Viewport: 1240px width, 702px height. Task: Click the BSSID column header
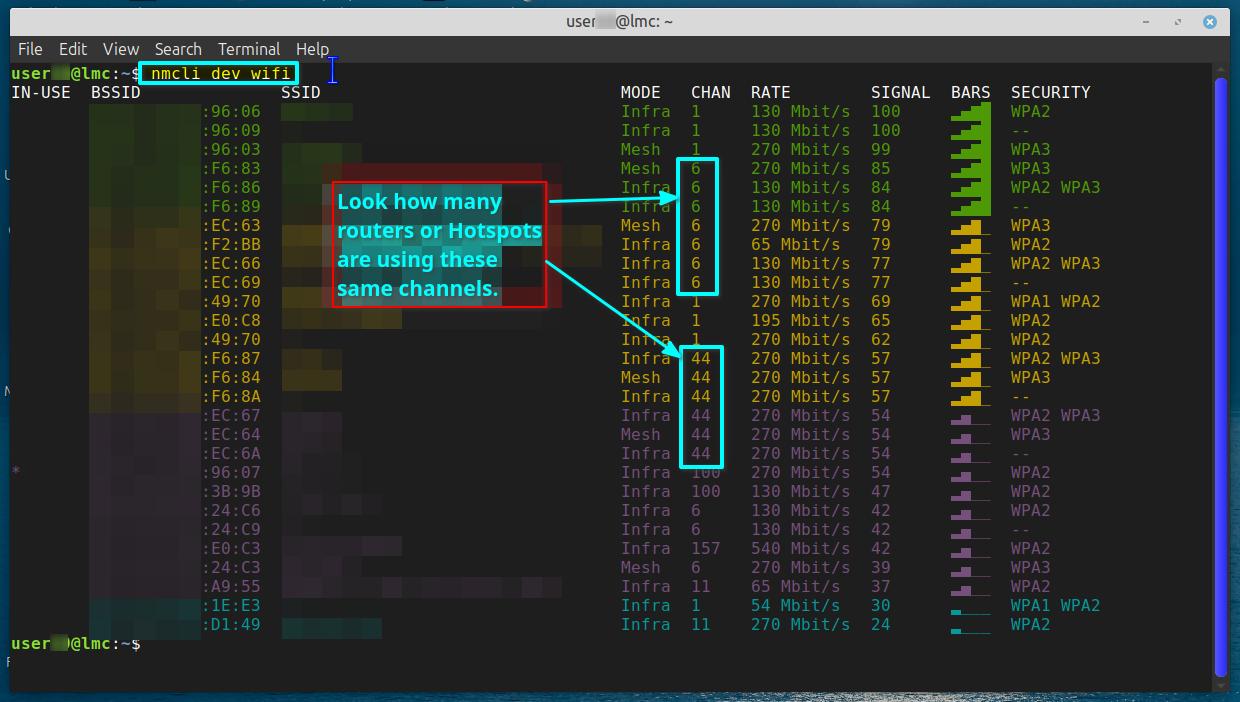click(x=116, y=92)
